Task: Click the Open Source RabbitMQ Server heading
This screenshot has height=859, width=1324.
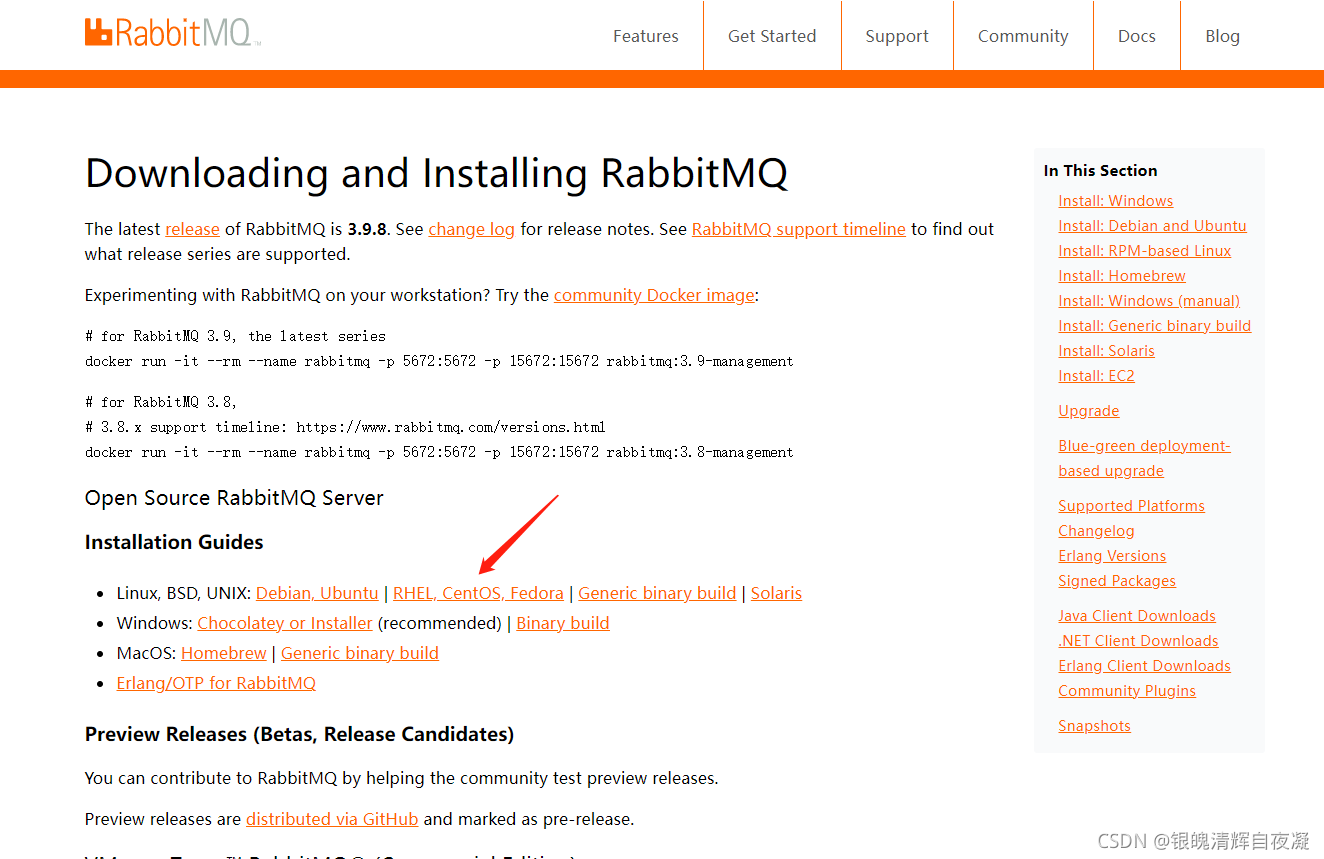Action: (x=234, y=498)
